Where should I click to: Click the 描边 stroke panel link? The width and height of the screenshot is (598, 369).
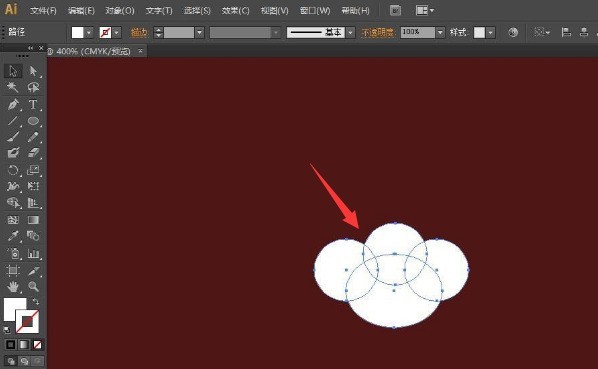pyautogui.click(x=139, y=32)
